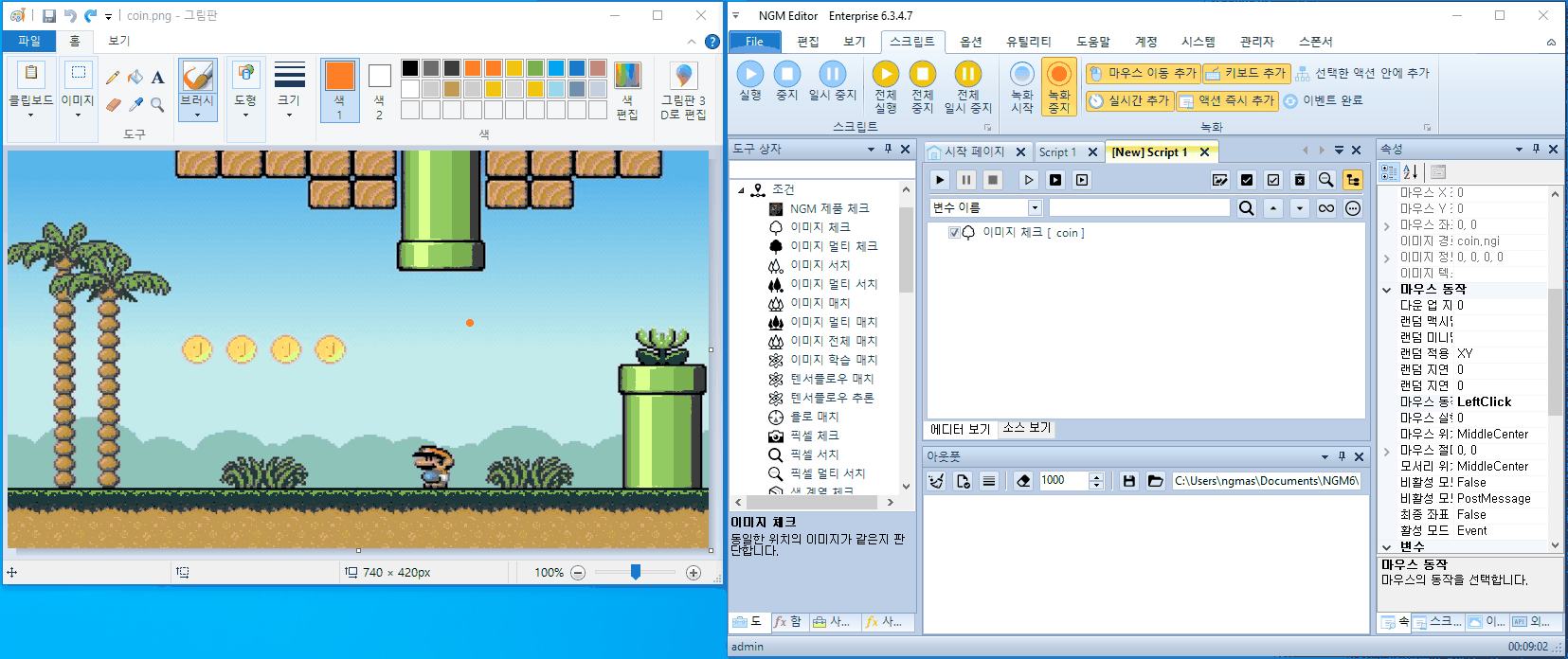Select the Eraser tool in Paint
This screenshot has height=659, width=1568.
[113, 105]
